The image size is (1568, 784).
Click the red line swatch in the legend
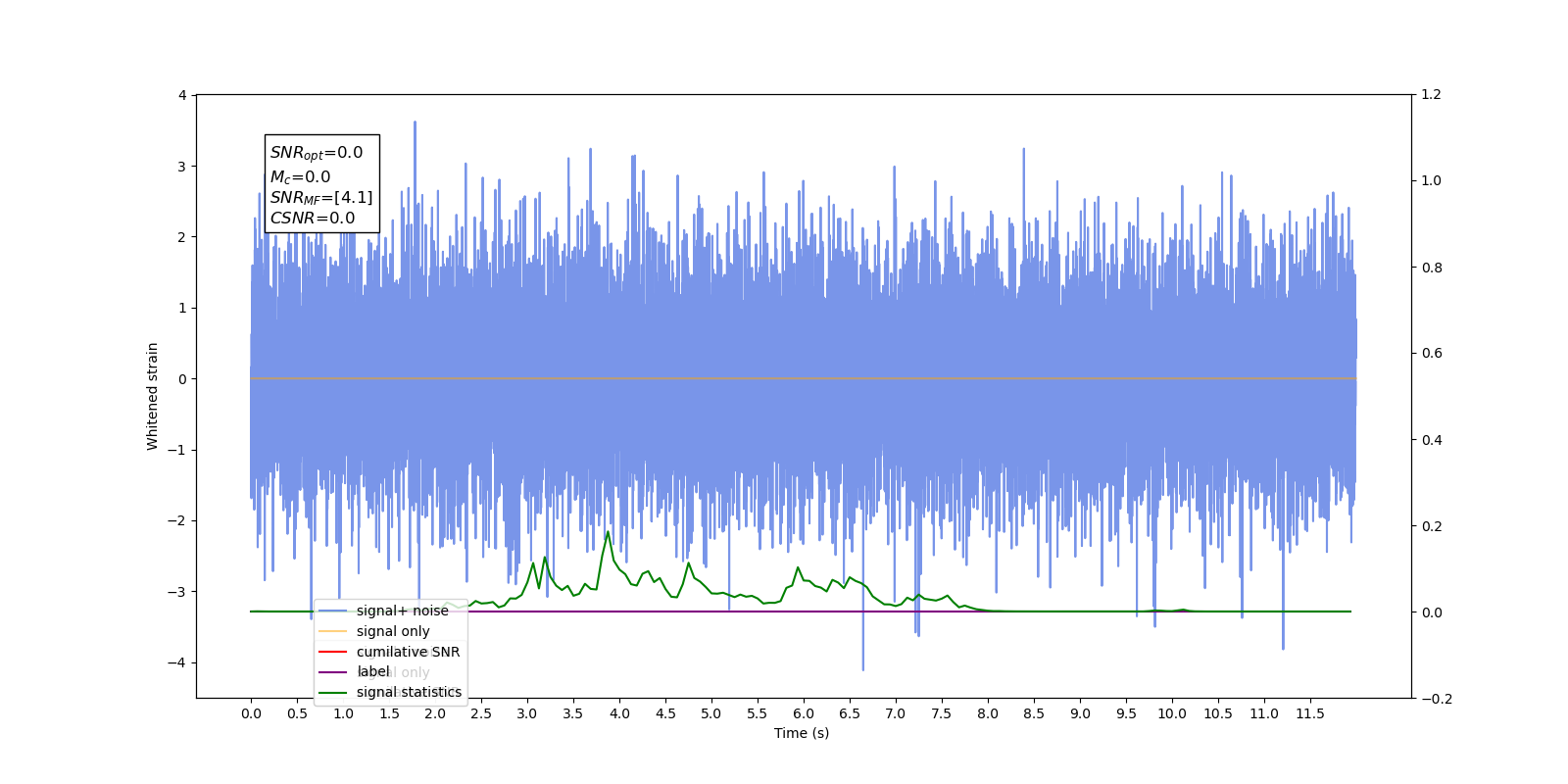click(x=333, y=652)
